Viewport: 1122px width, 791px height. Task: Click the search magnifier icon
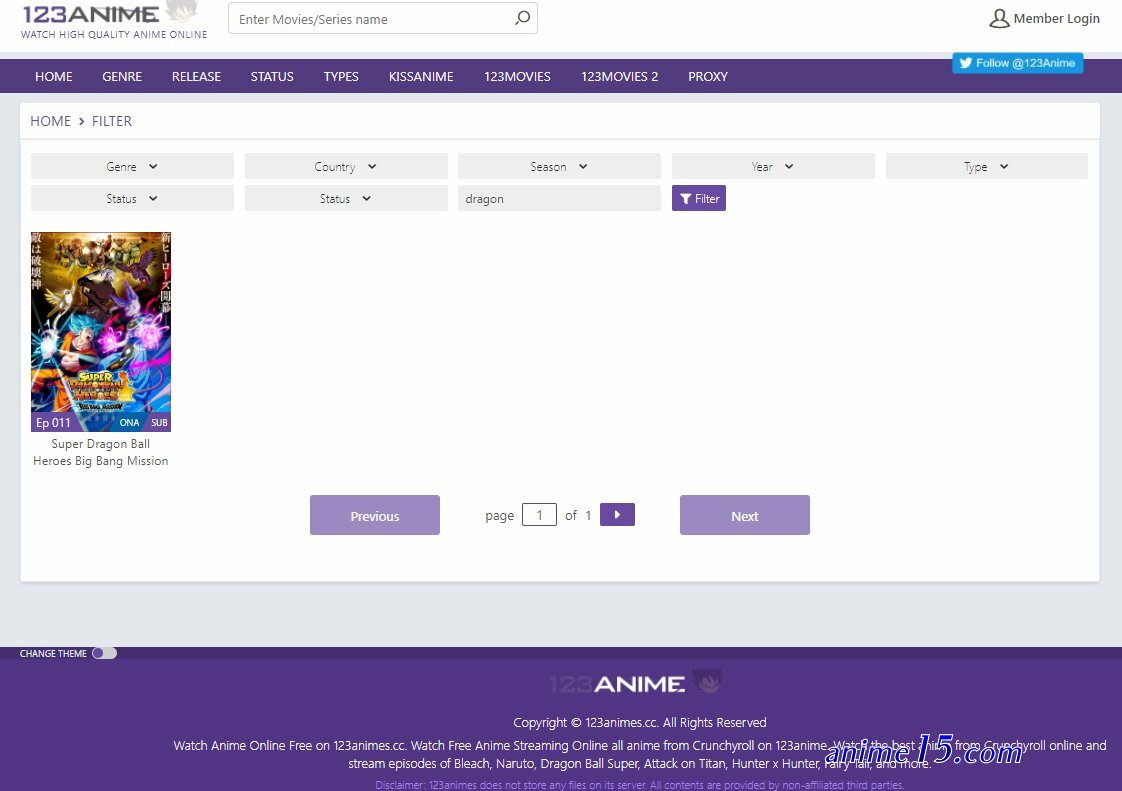pyautogui.click(x=522, y=18)
